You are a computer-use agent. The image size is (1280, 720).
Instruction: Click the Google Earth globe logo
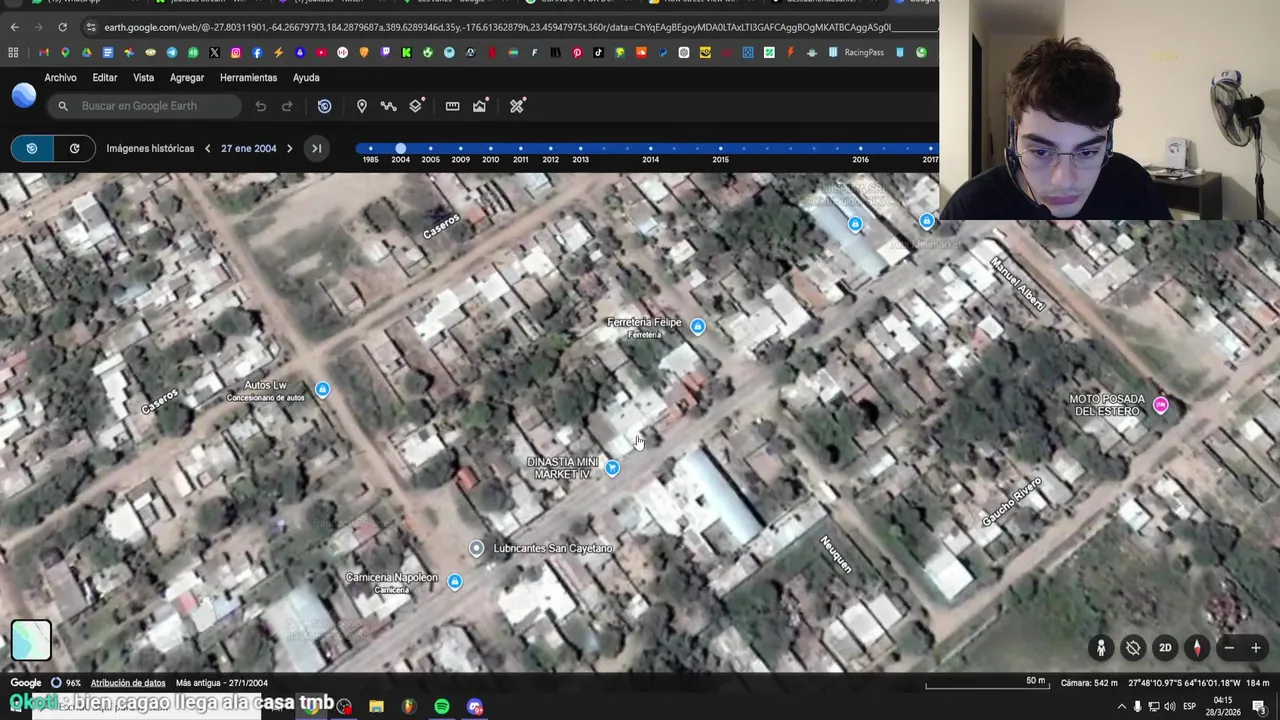click(24, 96)
